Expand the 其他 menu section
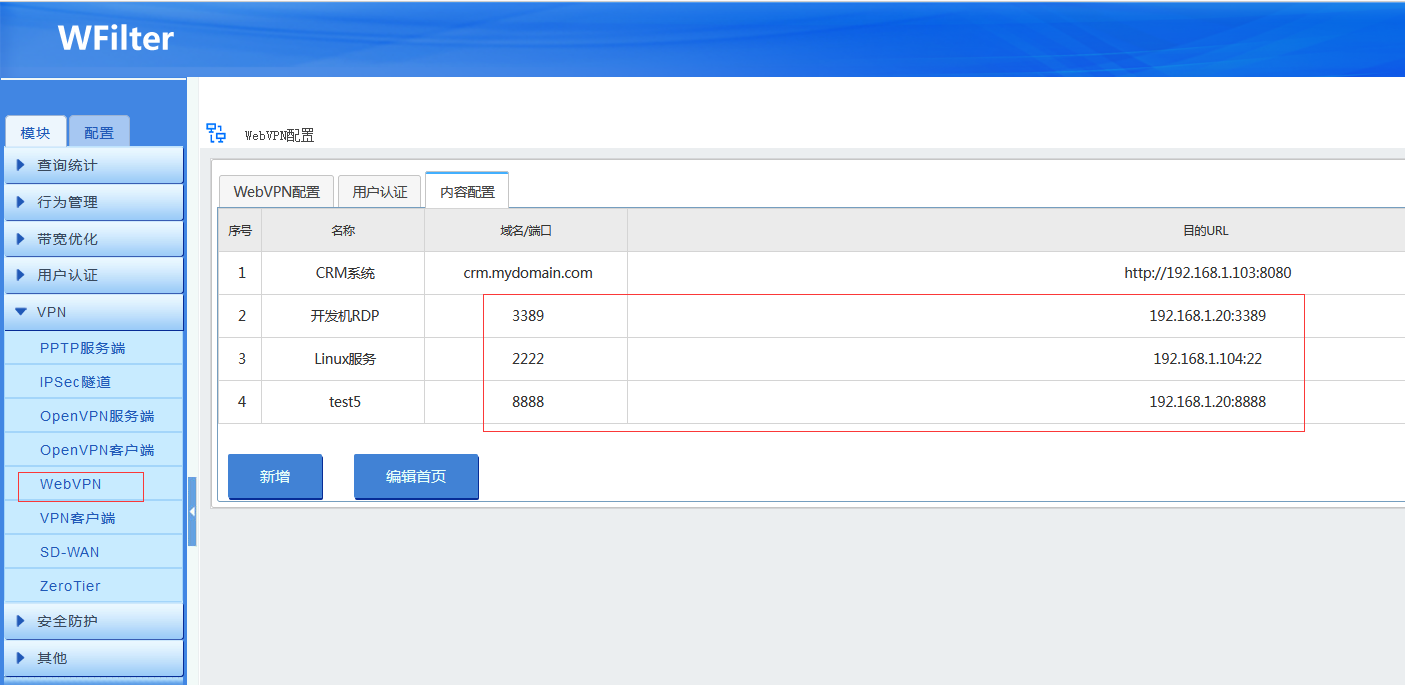The height and width of the screenshot is (685, 1405). pos(93,658)
